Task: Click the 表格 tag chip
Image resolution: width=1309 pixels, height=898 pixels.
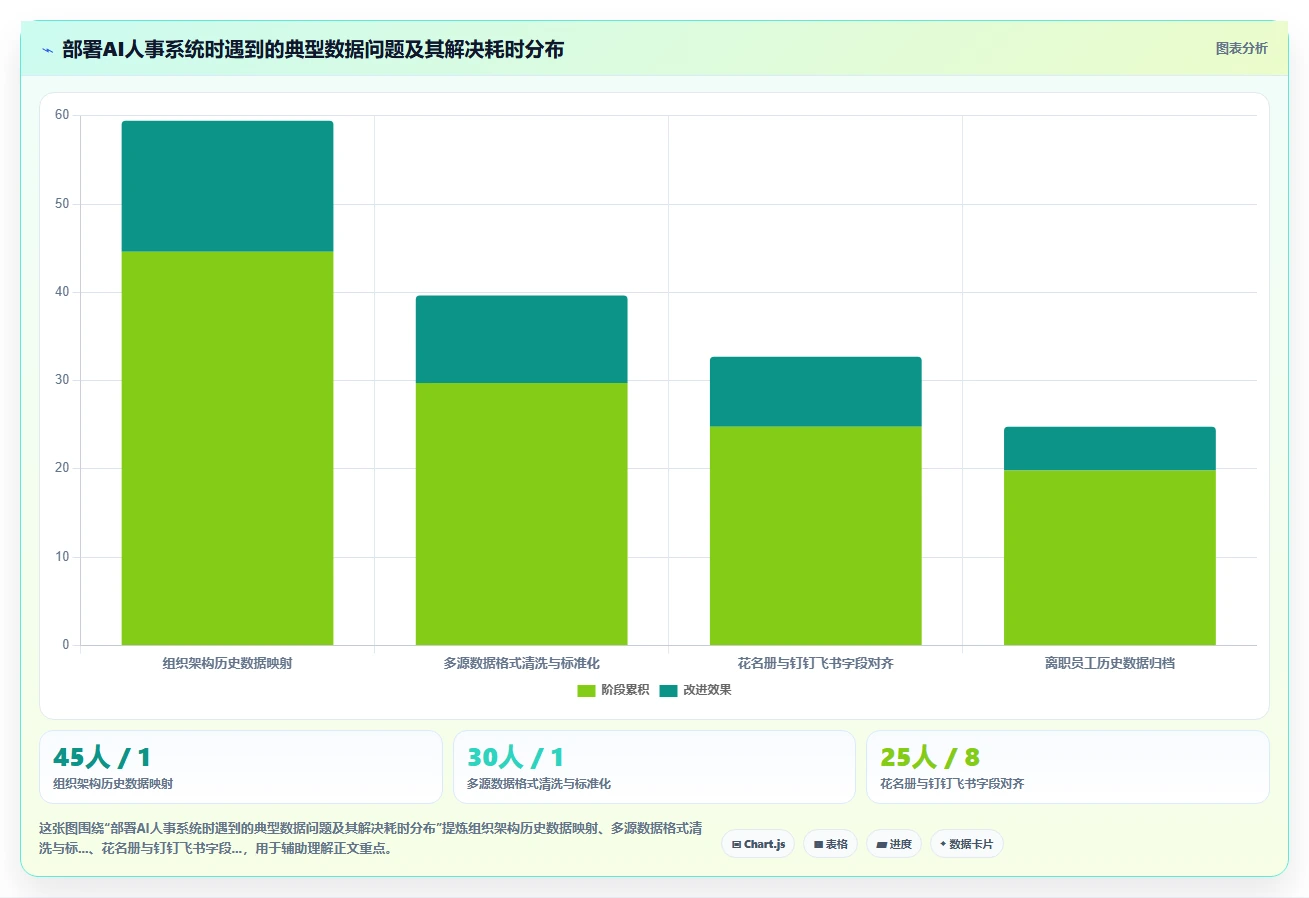Action: point(830,844)
